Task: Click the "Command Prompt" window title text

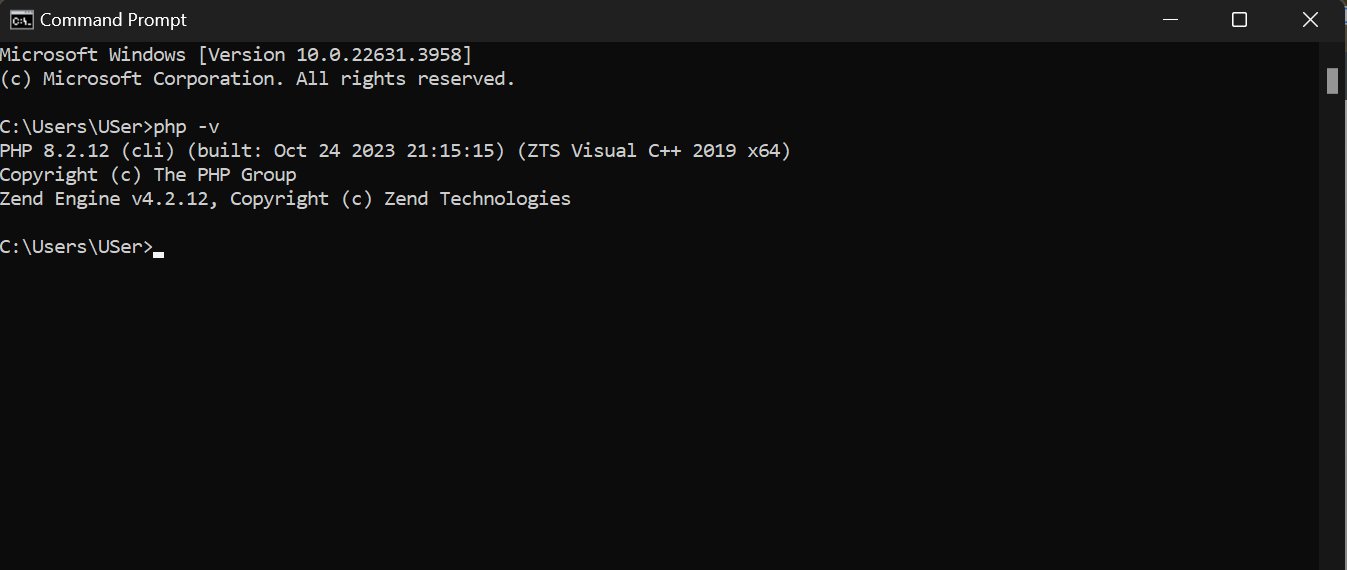Action: coord(113,20)
